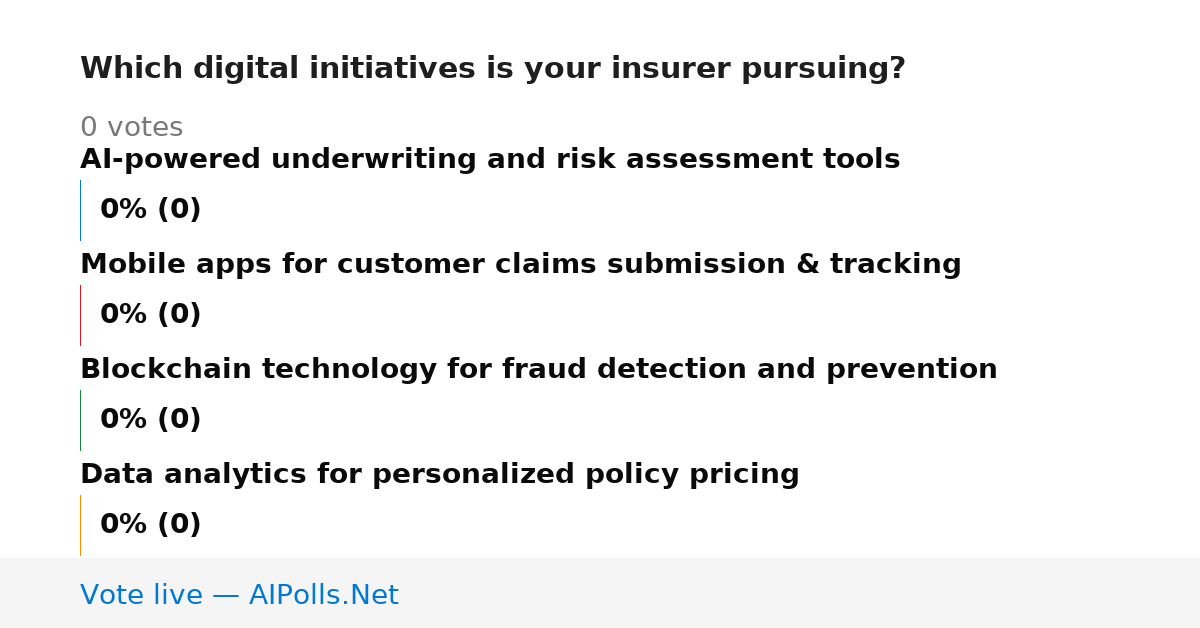Click the orange bar under Data analytics
Viewport: 1200px width, 628px height.
80,525
